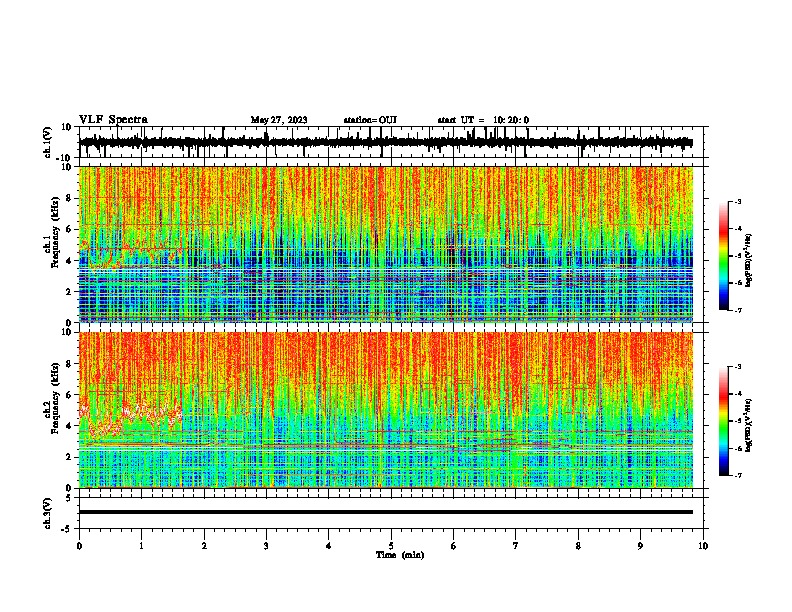
Task: Click time axis tick label "1"
Action: pos(141,546)
